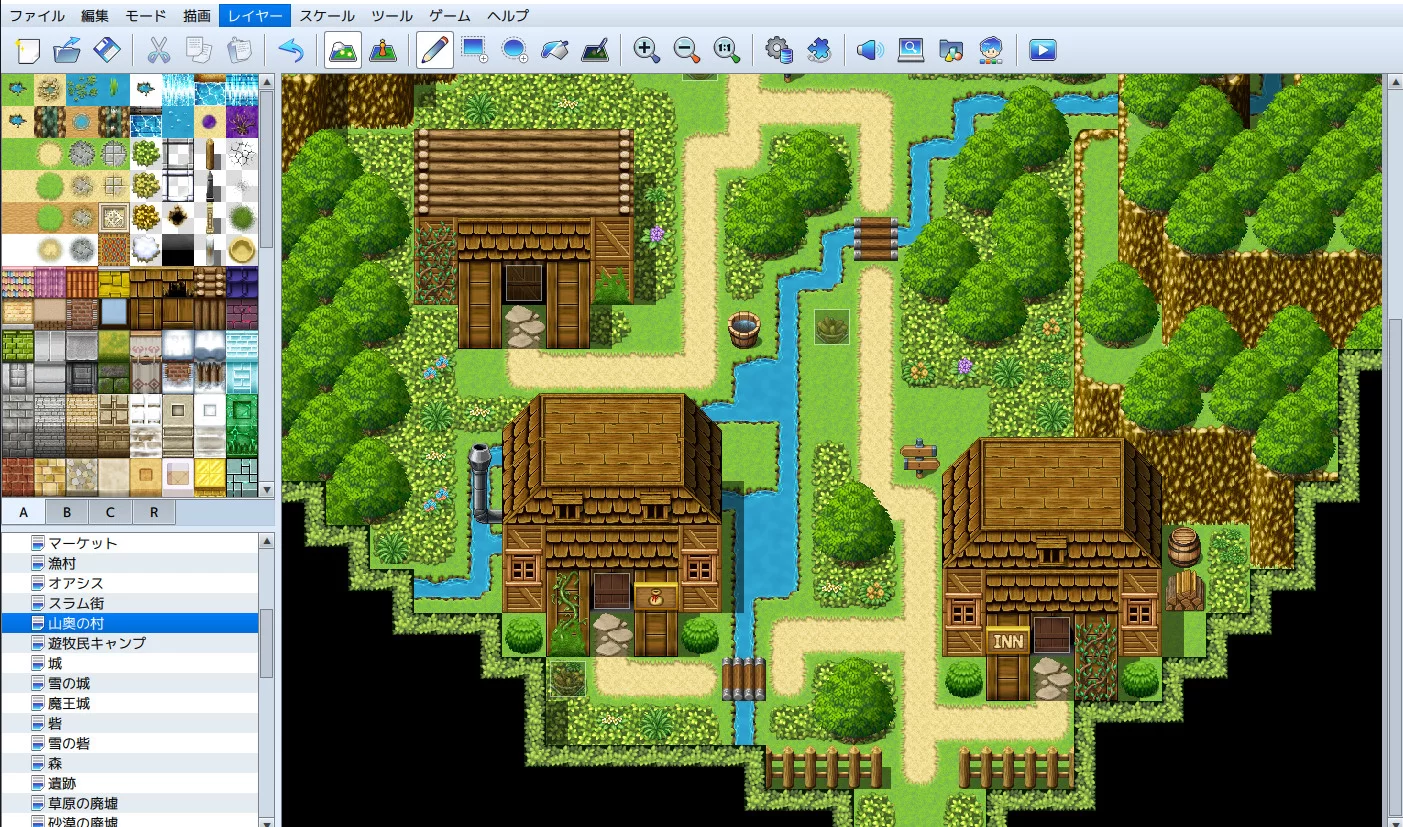Activate the Rectangle selection tool
This screenshot has width=1403, height=827.
pos(474,50)
